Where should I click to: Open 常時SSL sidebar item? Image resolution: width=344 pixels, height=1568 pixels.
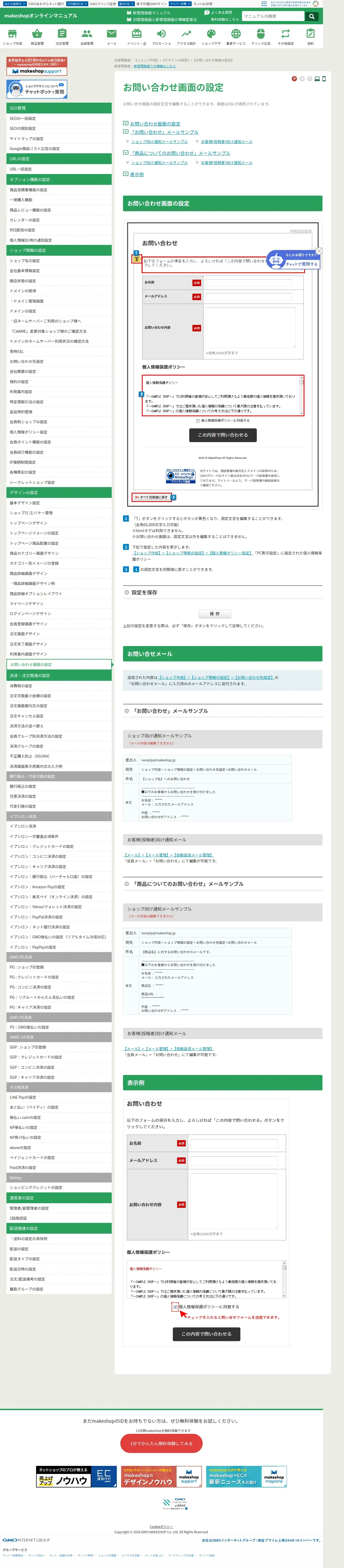(x=59, y=351)
